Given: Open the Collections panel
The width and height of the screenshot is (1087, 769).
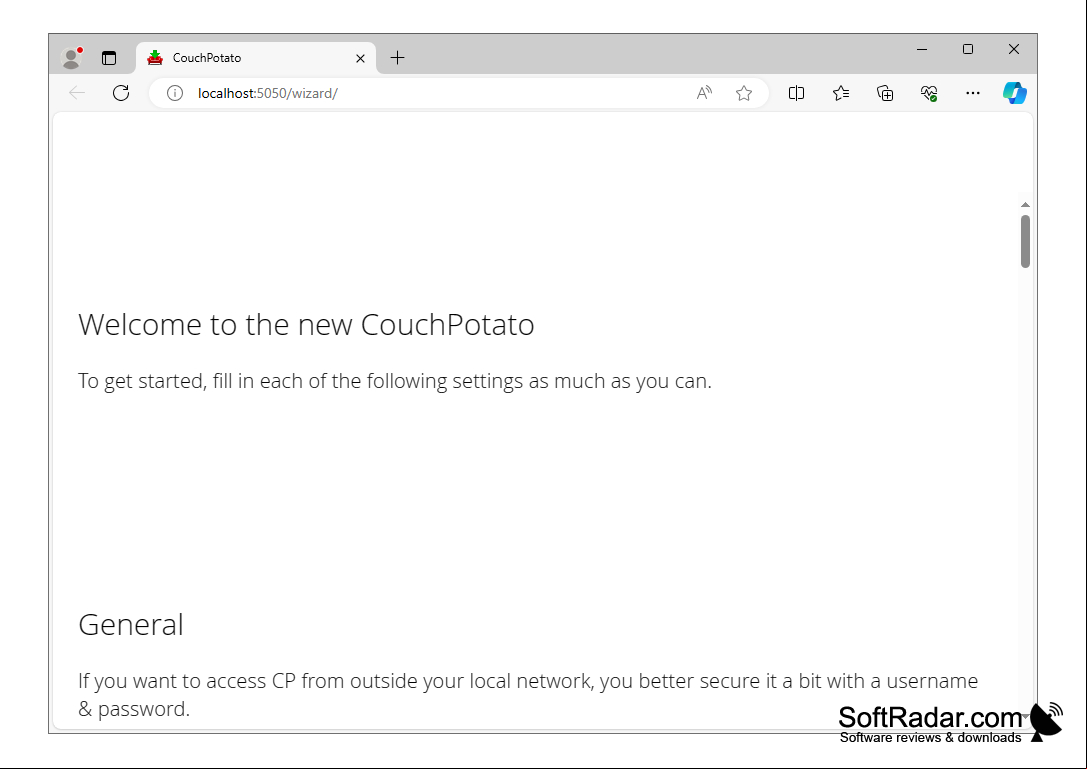Looking at the screenshot, I should pyautogui.click(x=885, y=93).
